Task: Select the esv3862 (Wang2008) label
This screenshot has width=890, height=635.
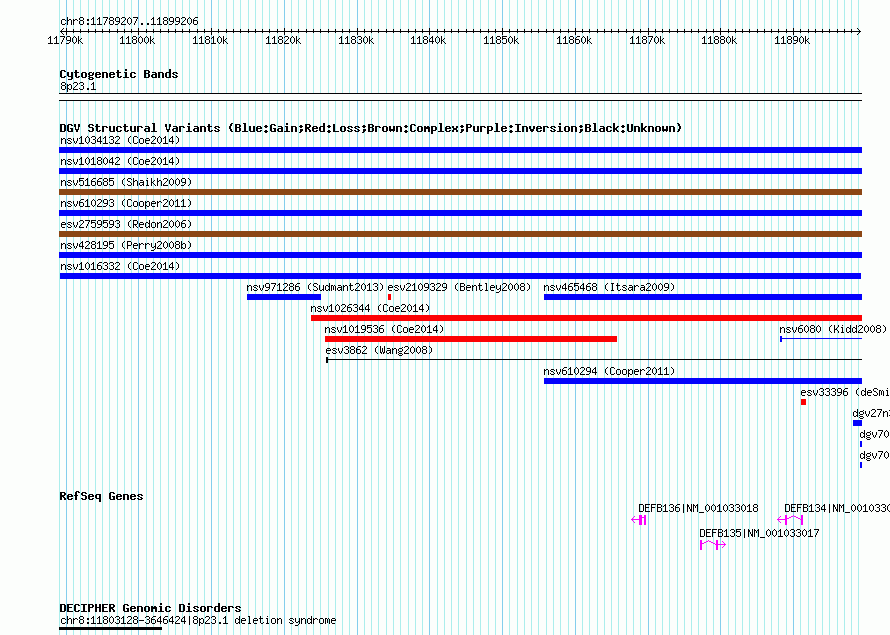Action: pyautogui.click(x=379, y=350)
